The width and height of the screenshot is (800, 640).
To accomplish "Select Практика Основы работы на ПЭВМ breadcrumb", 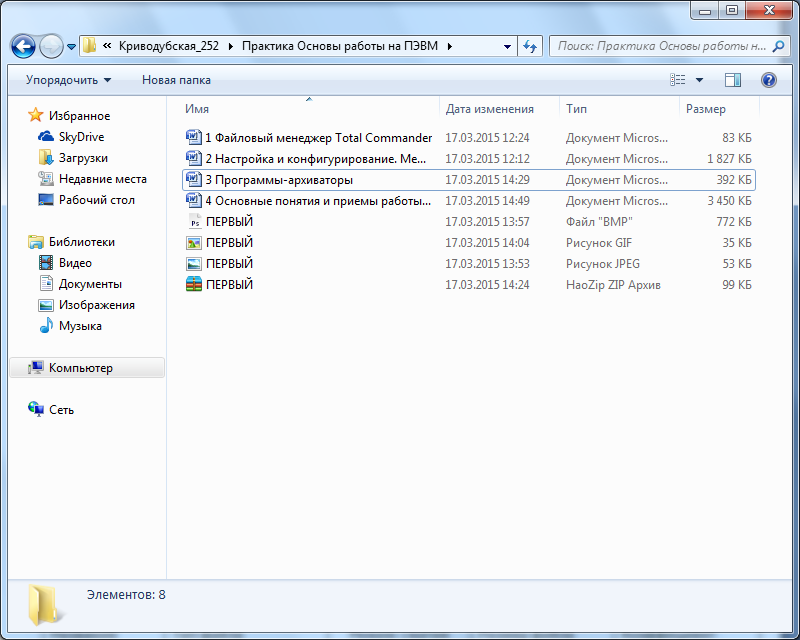I will pyautogui.click(x=340, y=46).
